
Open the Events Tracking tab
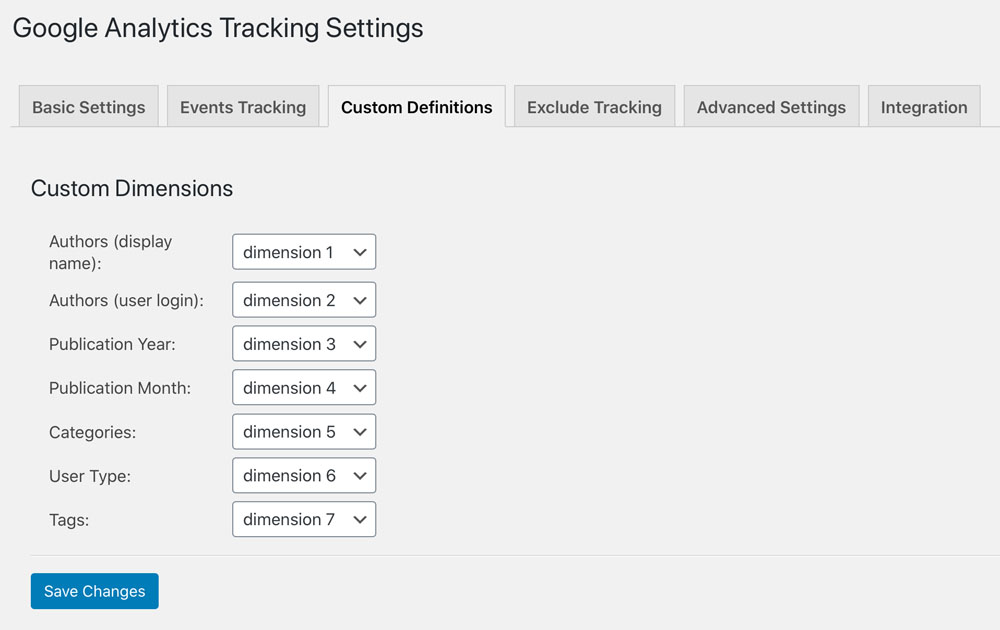[x=243, y=106]
